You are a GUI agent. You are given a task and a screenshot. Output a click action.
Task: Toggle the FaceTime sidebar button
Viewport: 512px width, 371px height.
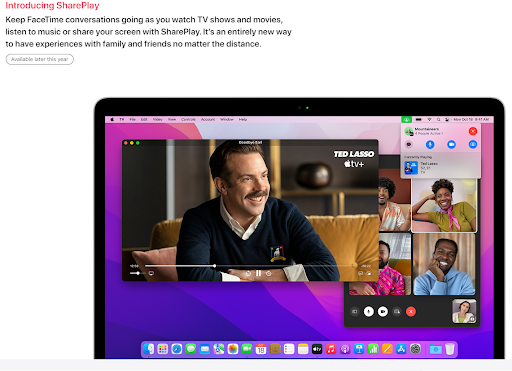354,312
